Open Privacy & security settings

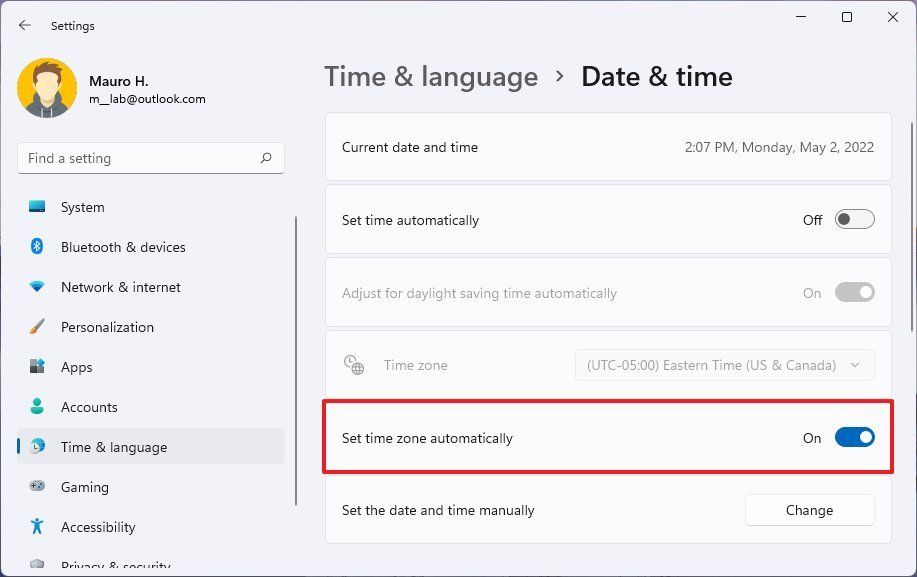coord(37,565)
